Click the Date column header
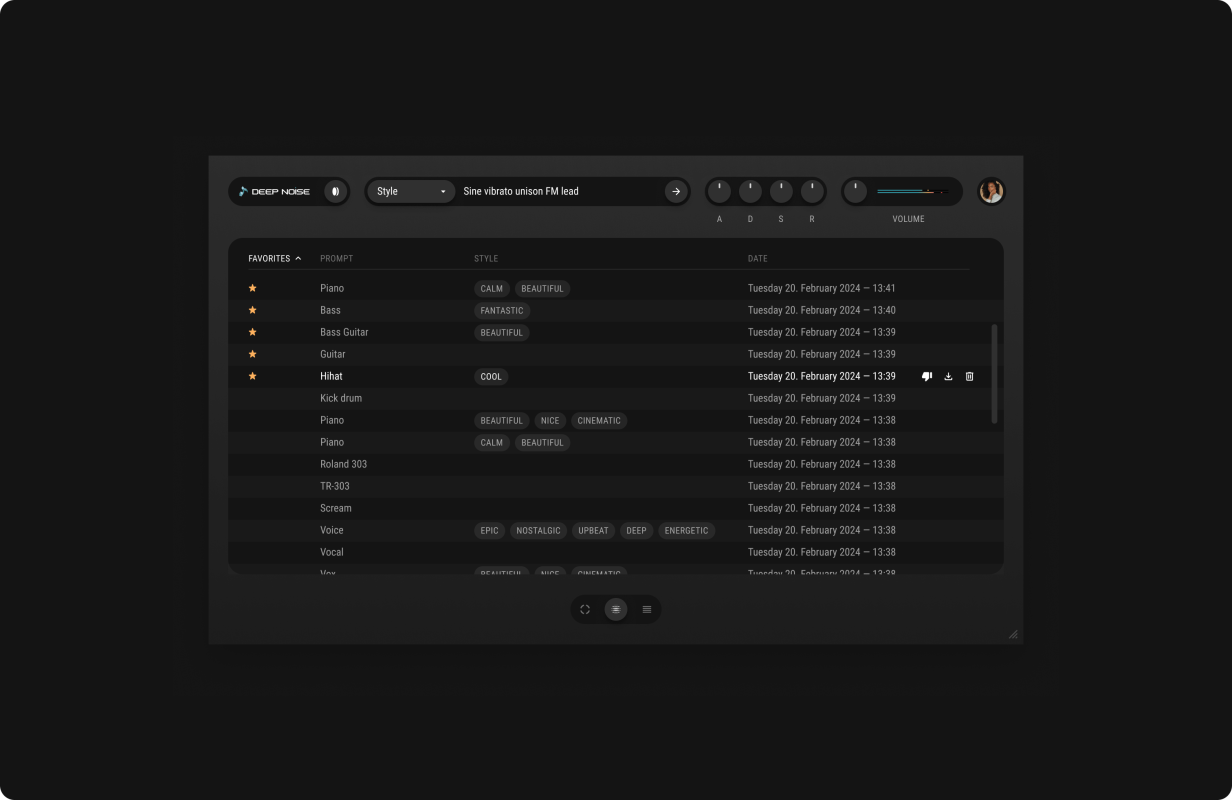This screenshot has width=1232, height=800. 757,258
